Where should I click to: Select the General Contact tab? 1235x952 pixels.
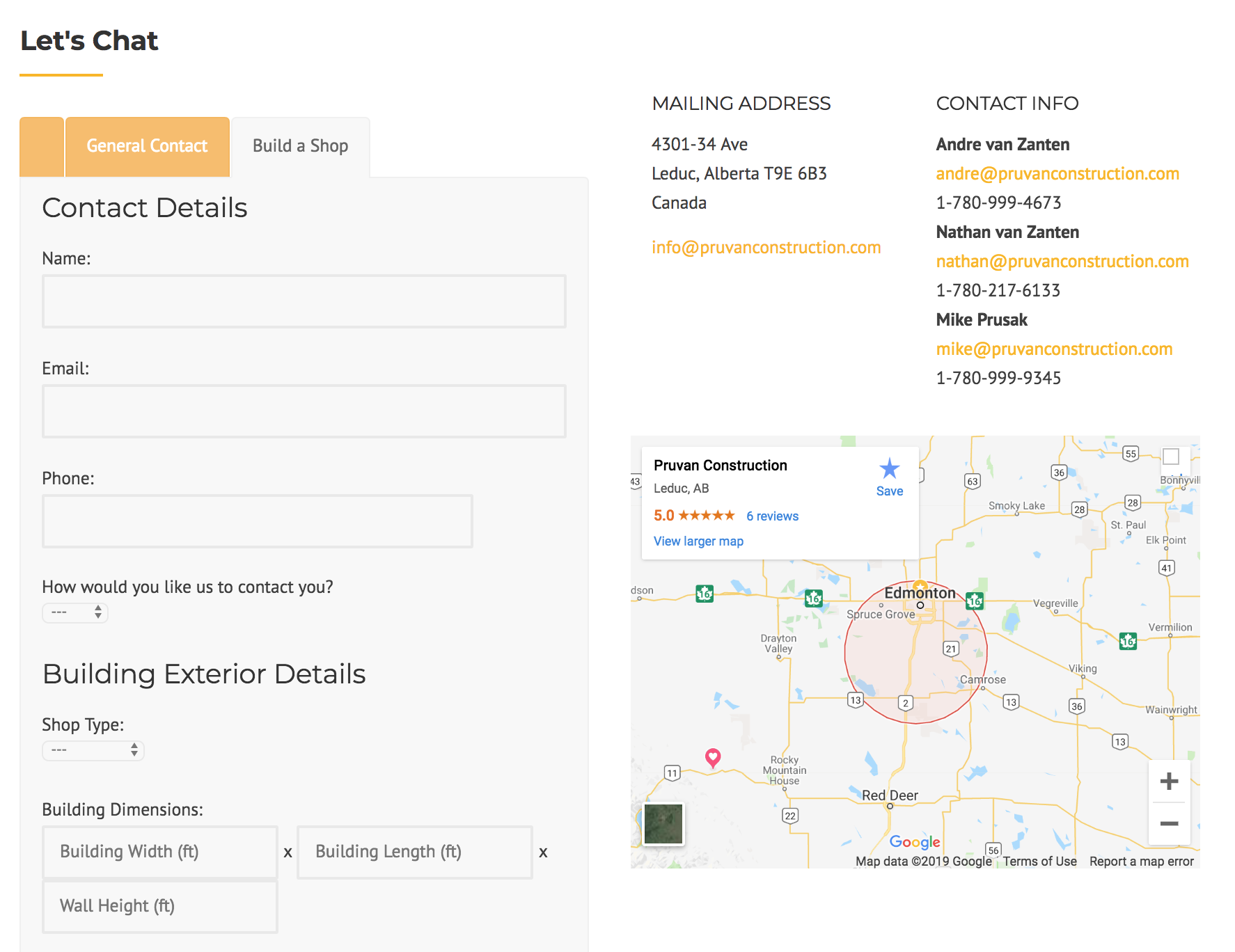pos(147,146)
